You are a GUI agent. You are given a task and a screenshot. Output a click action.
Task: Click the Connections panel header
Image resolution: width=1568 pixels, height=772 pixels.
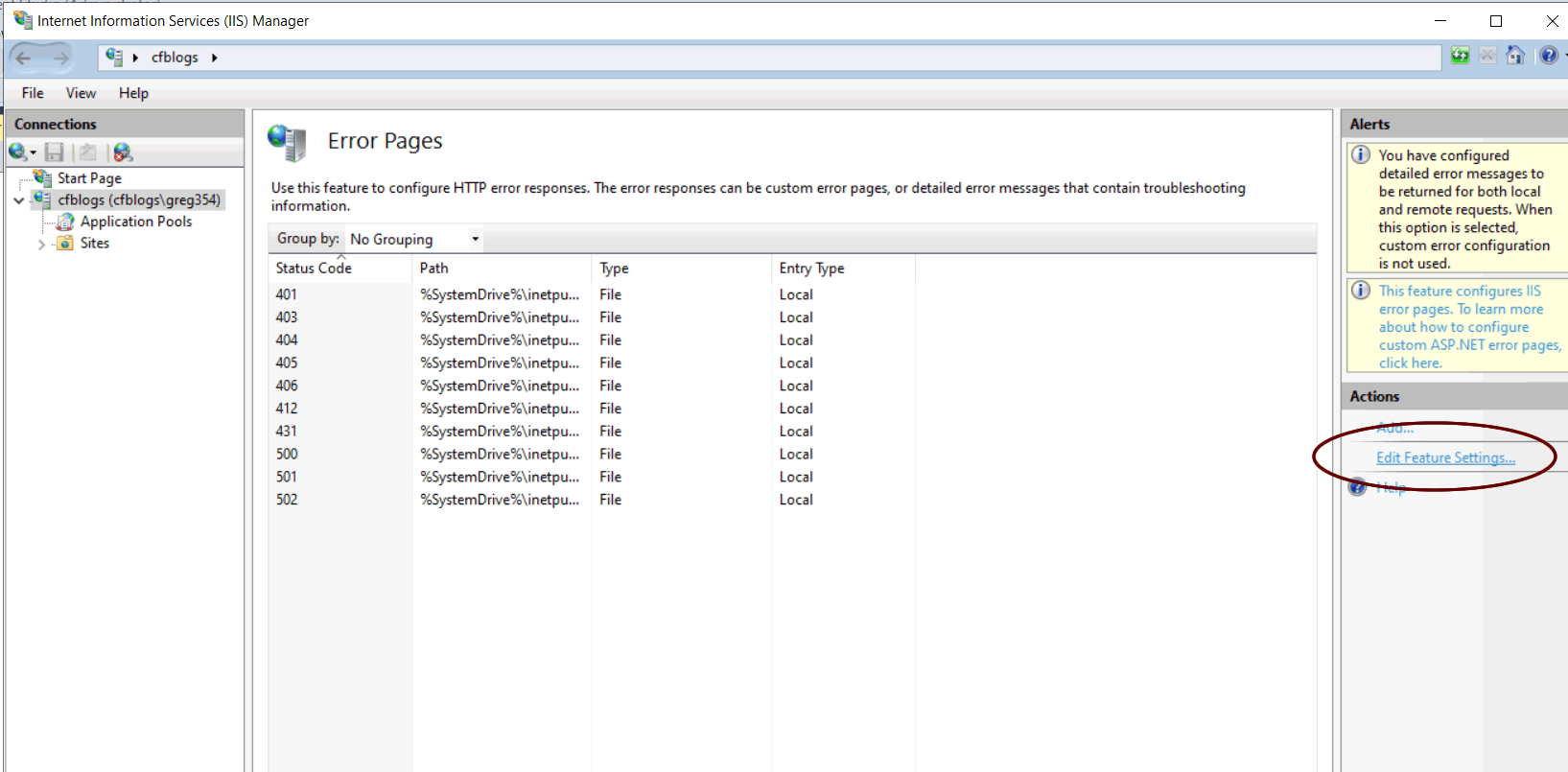125,124
